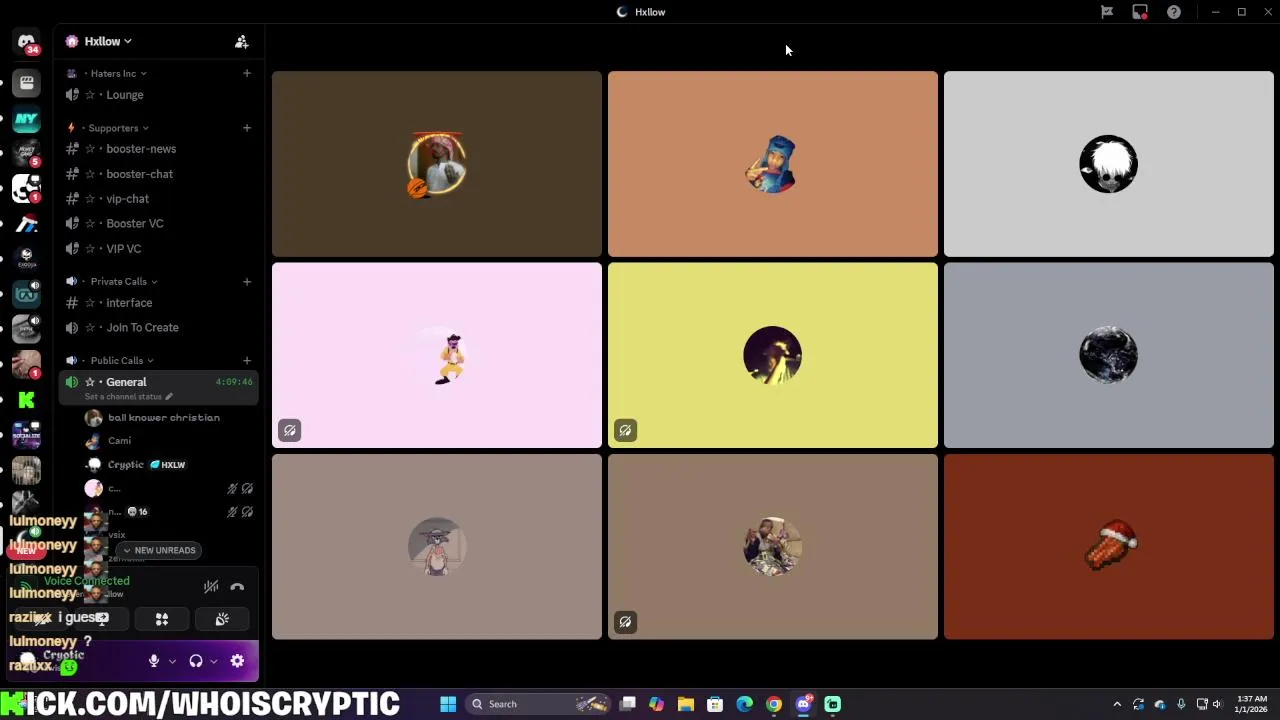Open gray tile with earth avatar

click(x=1109, y=355)
